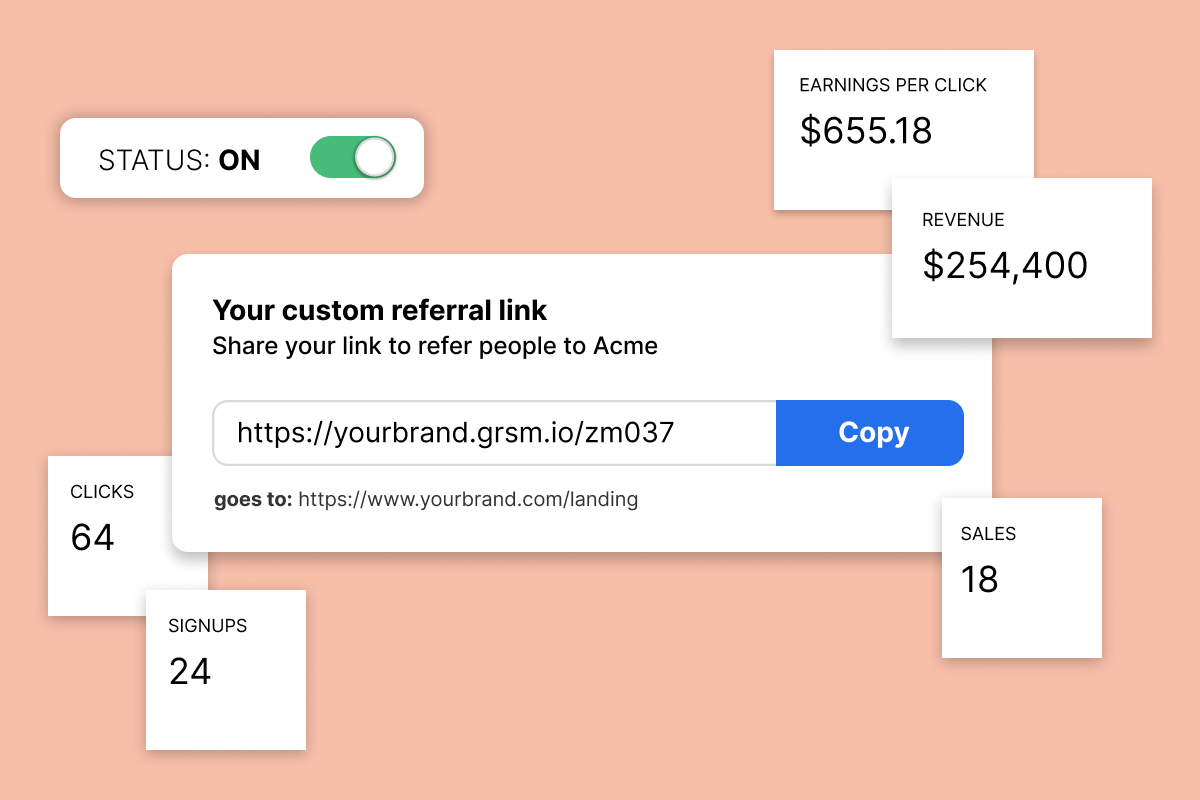This screenshot has width=1200, height=800.
Task: Open the https://www.yourbrand.com/landing destination link
Action: pyautogui.click(x=468, y=499)
